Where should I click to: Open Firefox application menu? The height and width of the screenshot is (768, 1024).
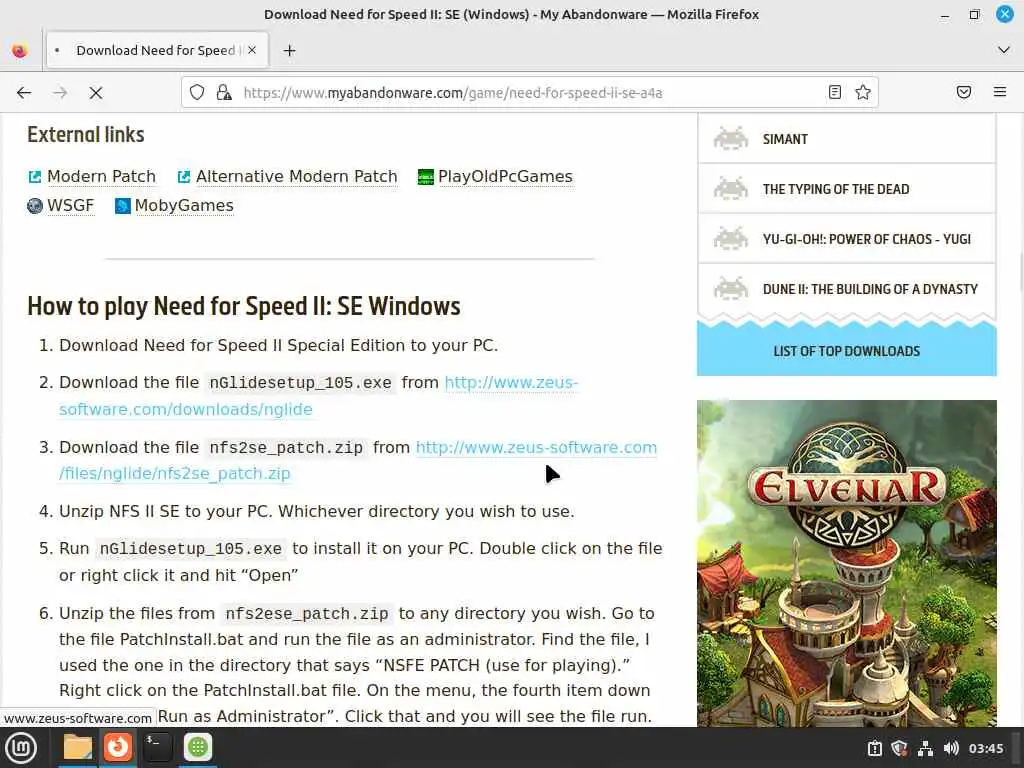1000,93
